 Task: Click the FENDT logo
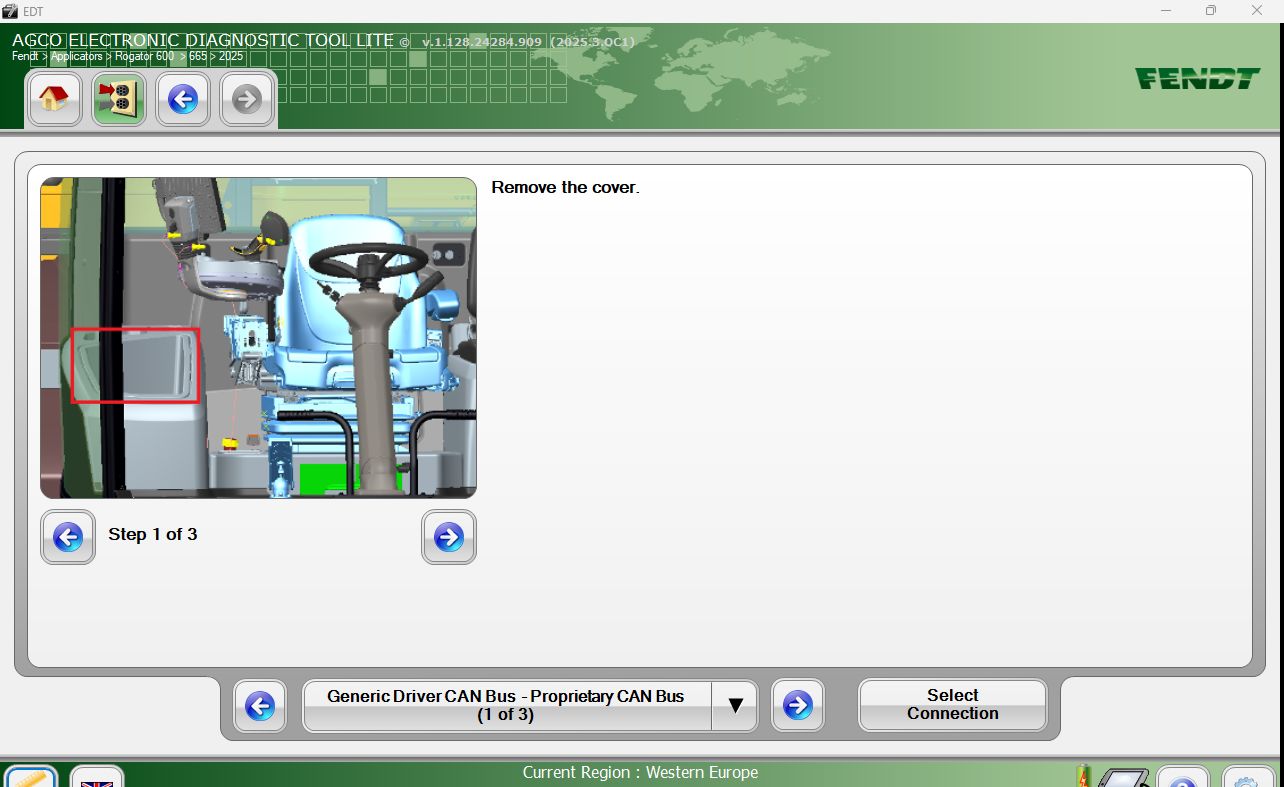[1197, 79]
